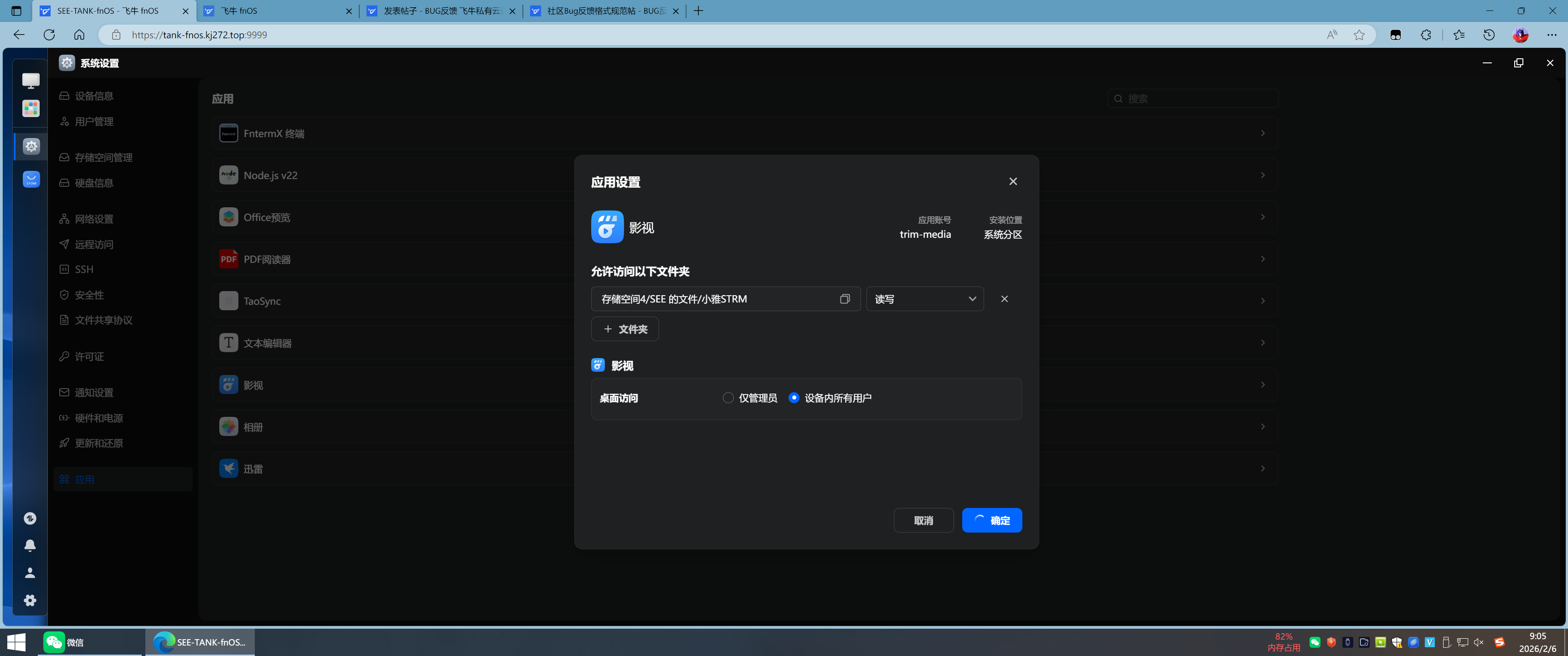Open the app launcher grid icon in dock
The height and width of the screenshot is (656, 1568).
pyautogui.click(x=31, y=108)
